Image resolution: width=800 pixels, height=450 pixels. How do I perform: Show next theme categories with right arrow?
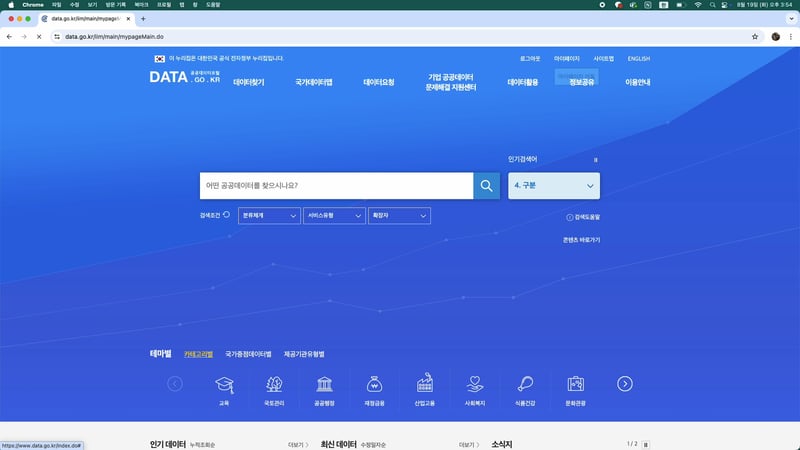625,384
